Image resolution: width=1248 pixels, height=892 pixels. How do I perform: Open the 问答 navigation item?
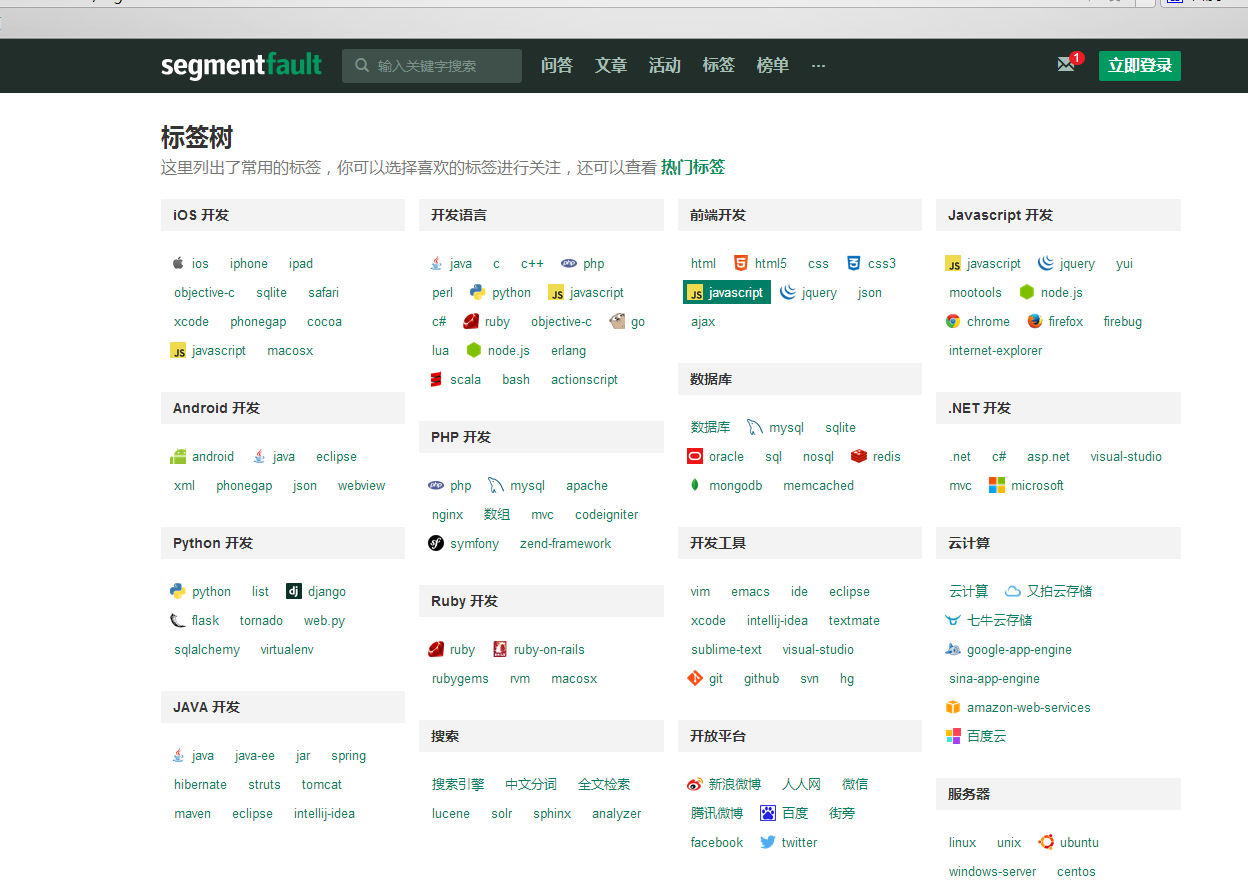557,65
